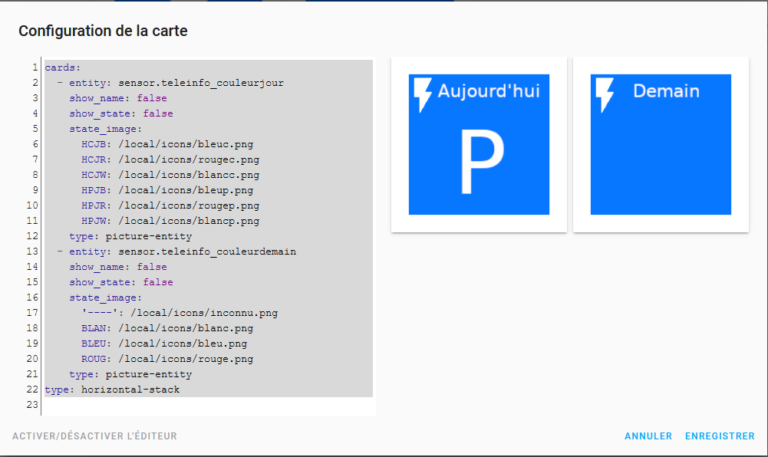This screenshot has width=768, height=457.
Task: Click the HCJB bleuc.png path line
Action: pyautogui.click(x=170, y=144)
